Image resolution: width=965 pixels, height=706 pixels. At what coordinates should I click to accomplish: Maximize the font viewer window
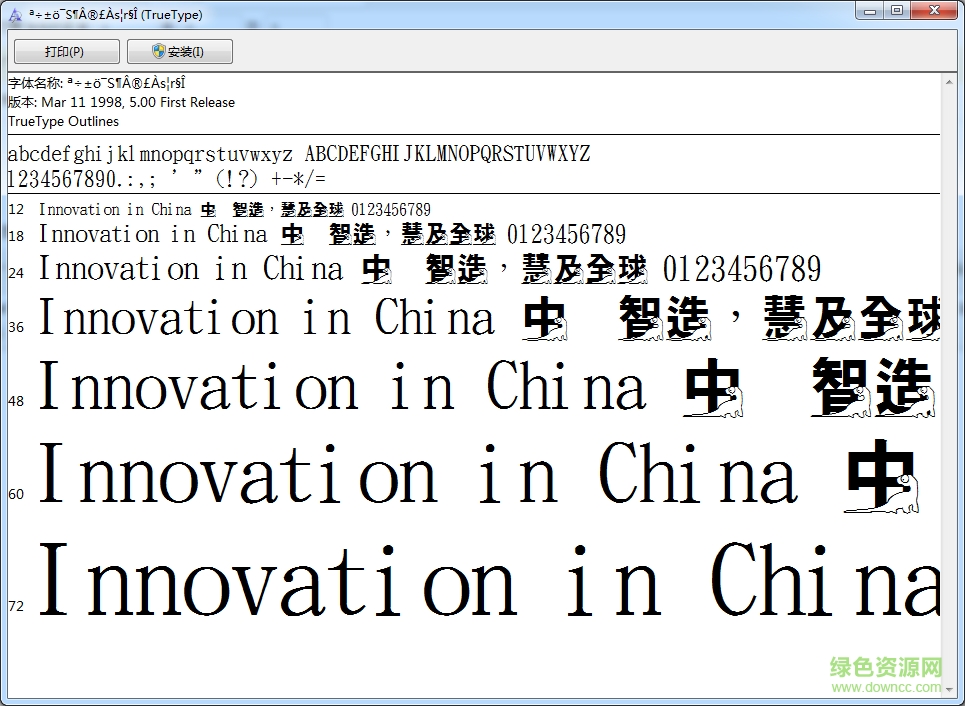coord(897,10)
